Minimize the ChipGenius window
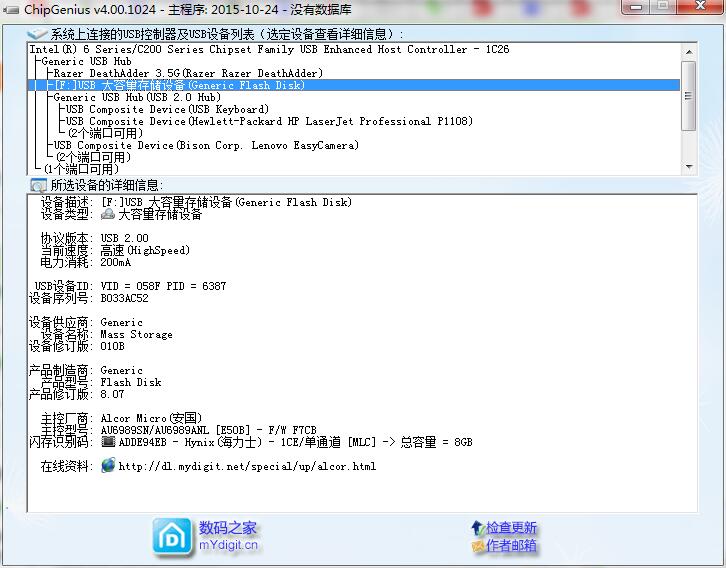 point(636,7)
